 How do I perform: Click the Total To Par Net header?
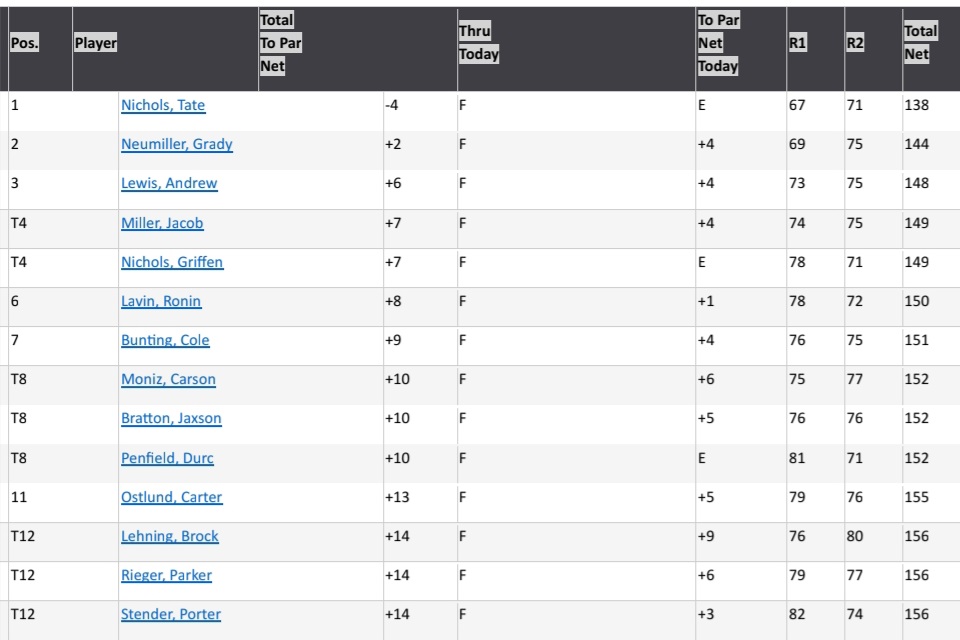[280, 44]
